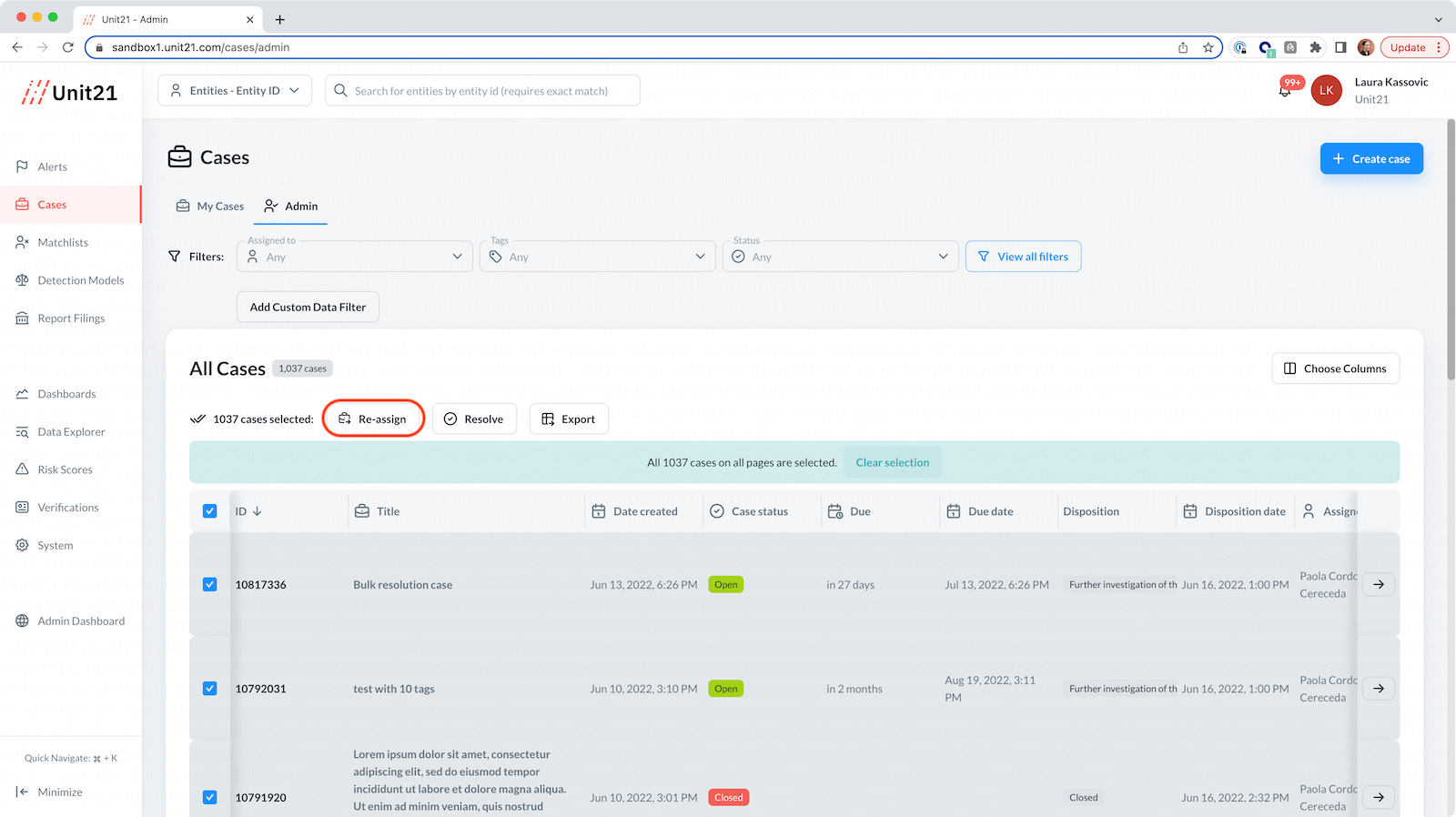
Task: Minimize the sidebar
Action: click(x=50, y=792)
